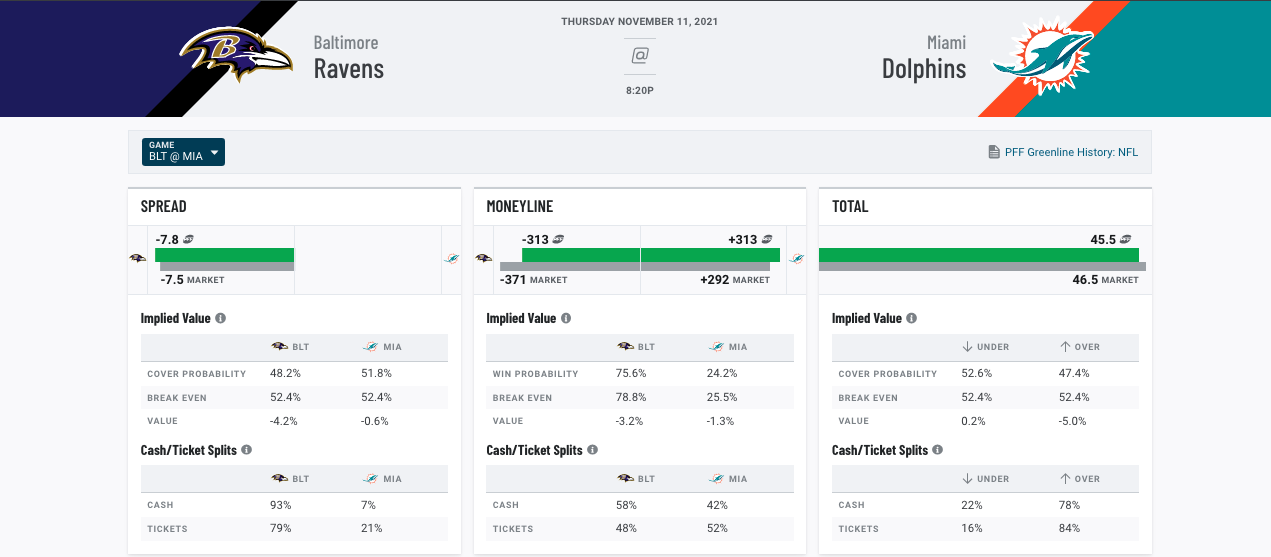Click the green total points bar

(979, 255)
